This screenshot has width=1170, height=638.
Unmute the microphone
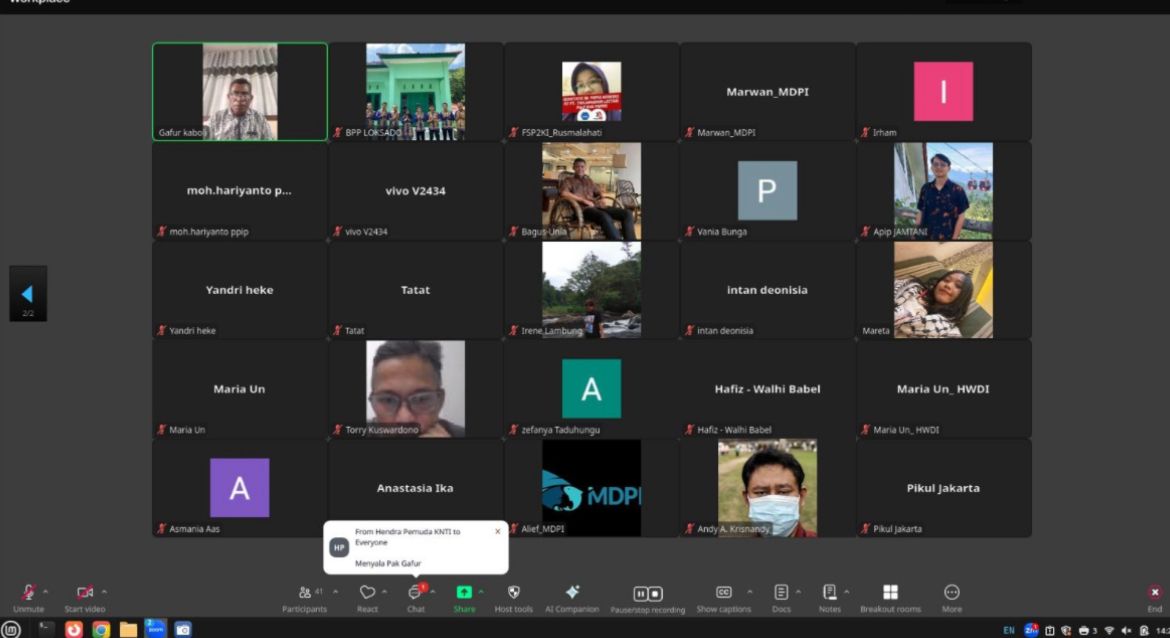pyautogui.click(x=28, y=593)
